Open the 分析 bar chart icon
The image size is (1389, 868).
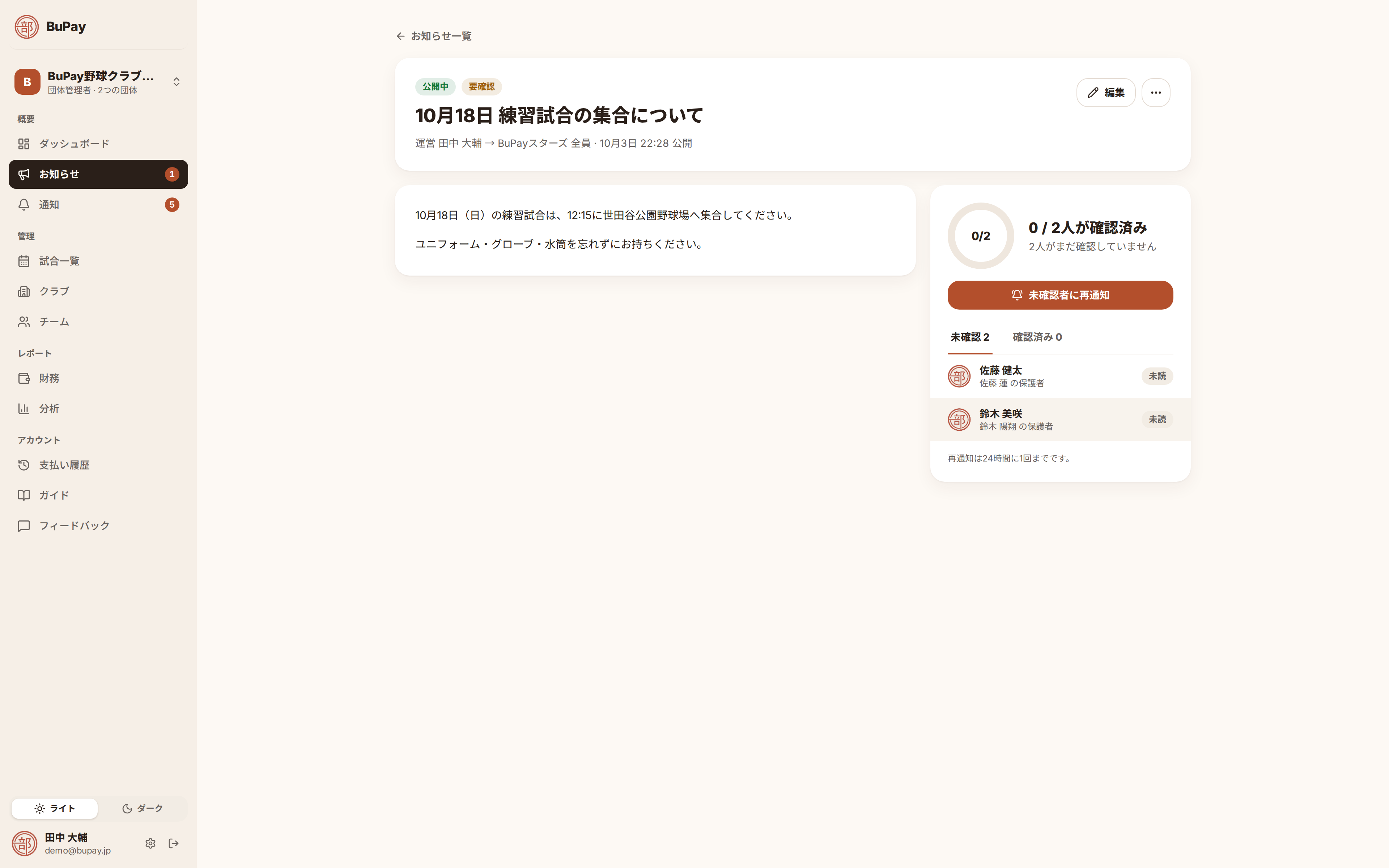click(x=24, y=409)
